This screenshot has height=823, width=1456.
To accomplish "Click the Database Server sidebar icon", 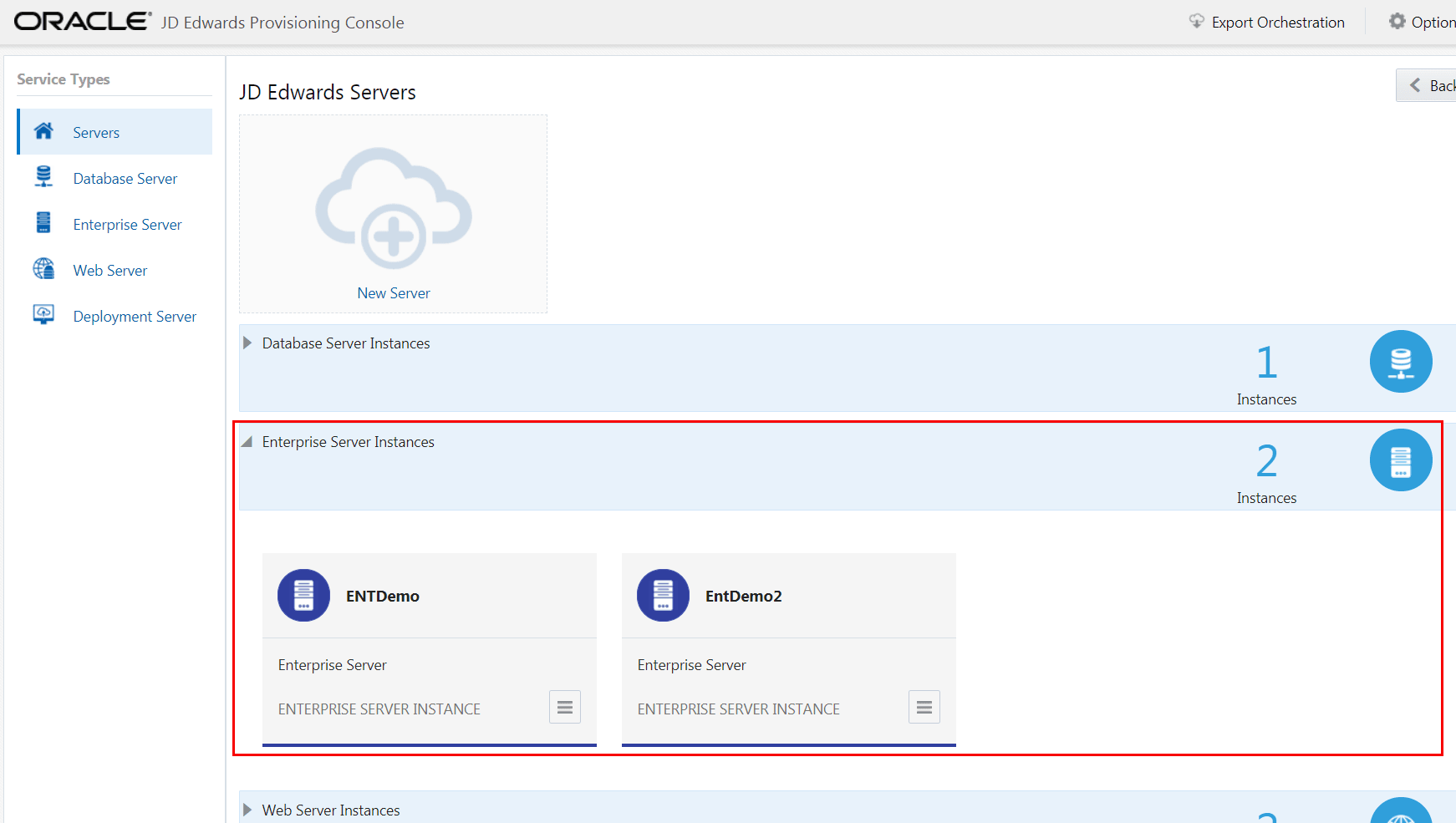I will click(x=43, y=177).
